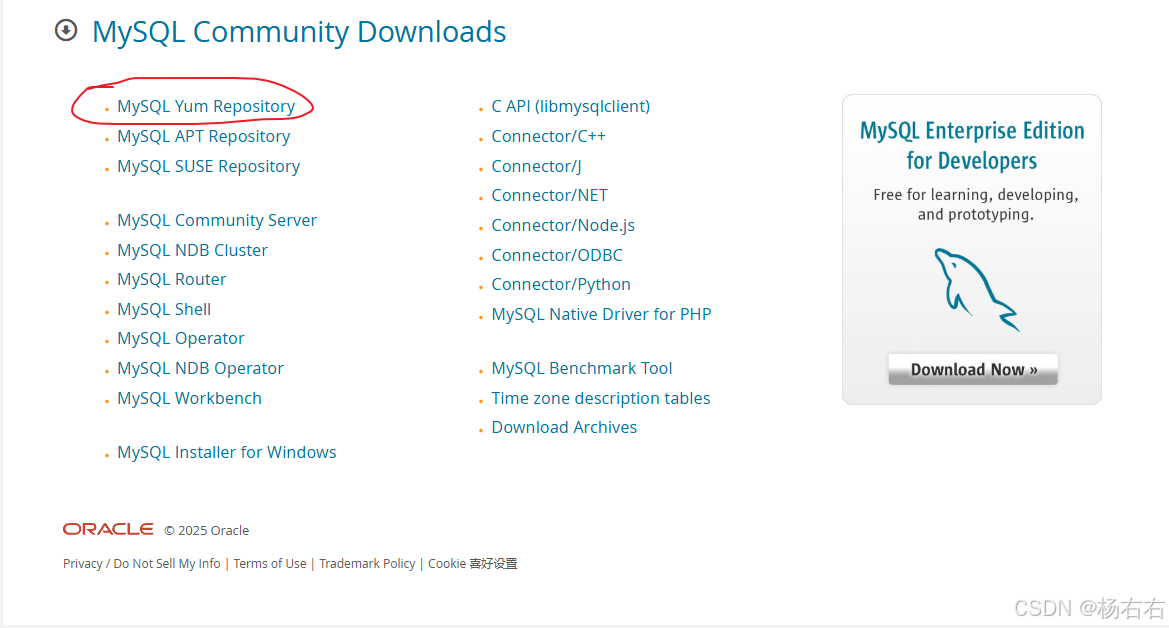Select MySQL NDB Cluster
1169x628 pixels.
click(x=192, y=250)
